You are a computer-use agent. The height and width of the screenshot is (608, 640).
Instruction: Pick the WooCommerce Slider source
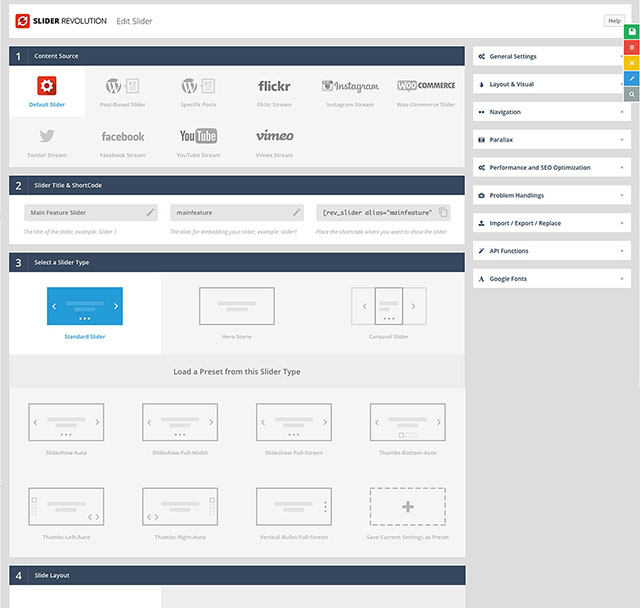tap(426, 92)
